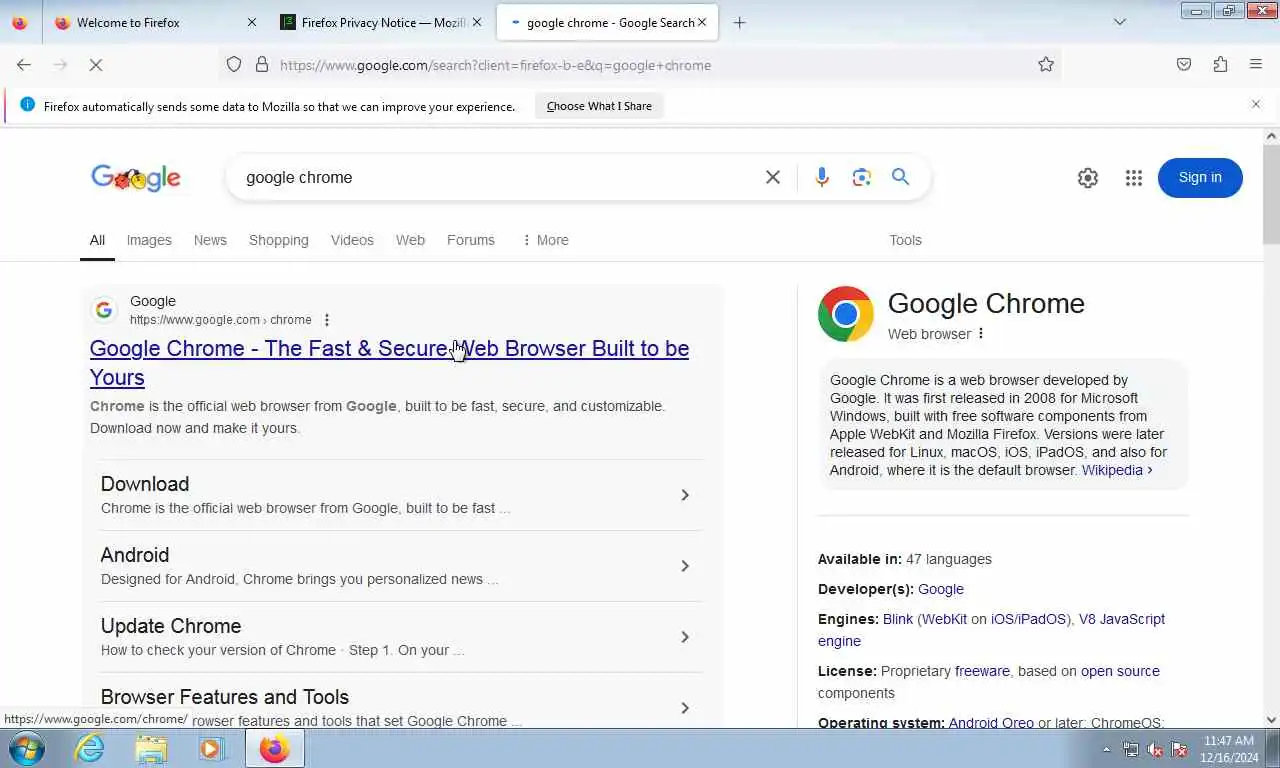This screenshot has width=1280, height=768.
Task: Click the Sign in button
Action: (1200, 177)
